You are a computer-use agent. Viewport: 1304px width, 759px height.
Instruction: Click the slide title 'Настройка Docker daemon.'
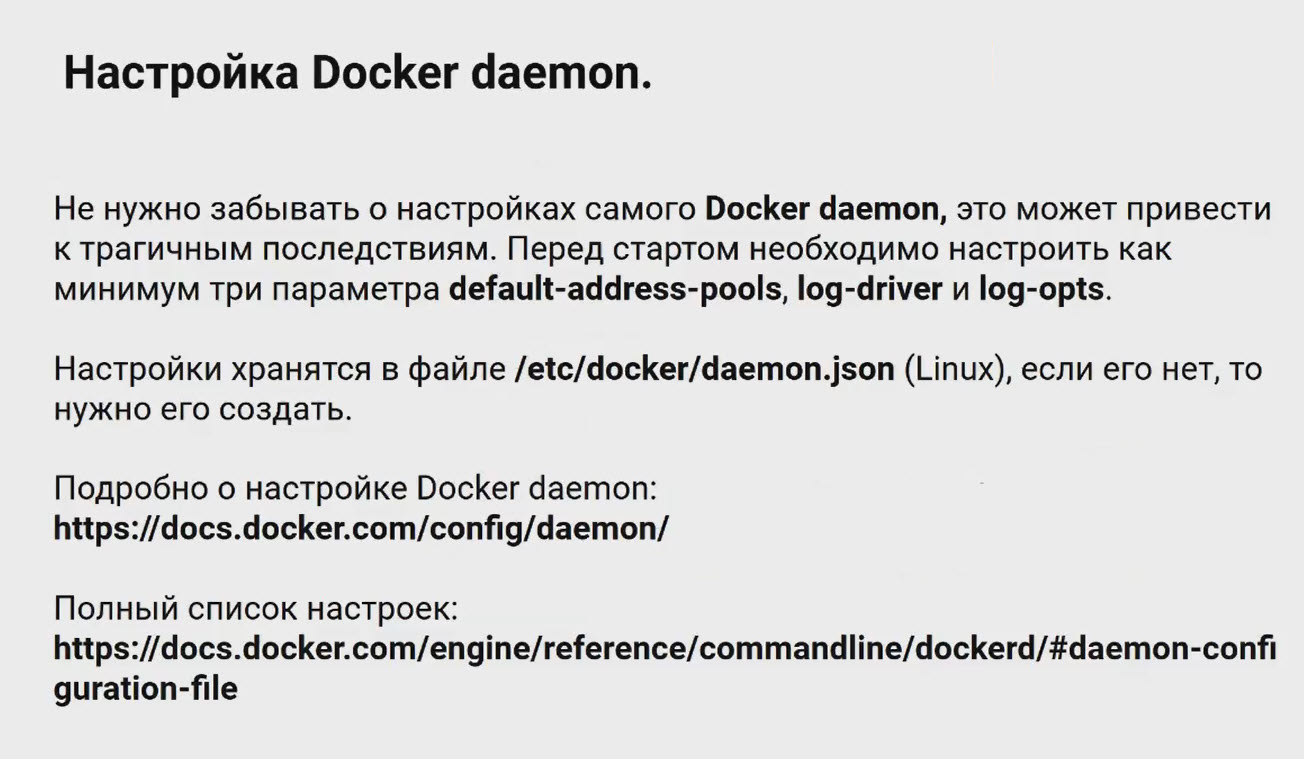(357, 74)
